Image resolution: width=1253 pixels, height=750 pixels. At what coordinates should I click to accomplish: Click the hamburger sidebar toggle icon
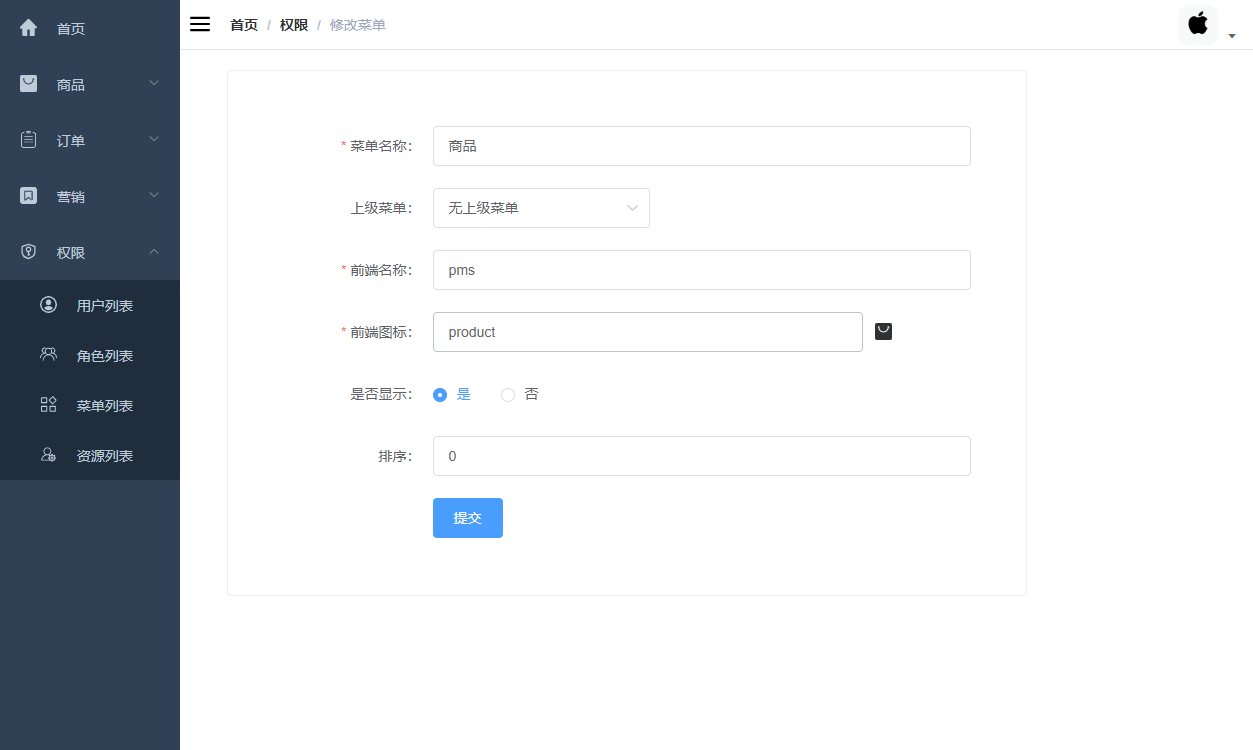click(200, 24)
